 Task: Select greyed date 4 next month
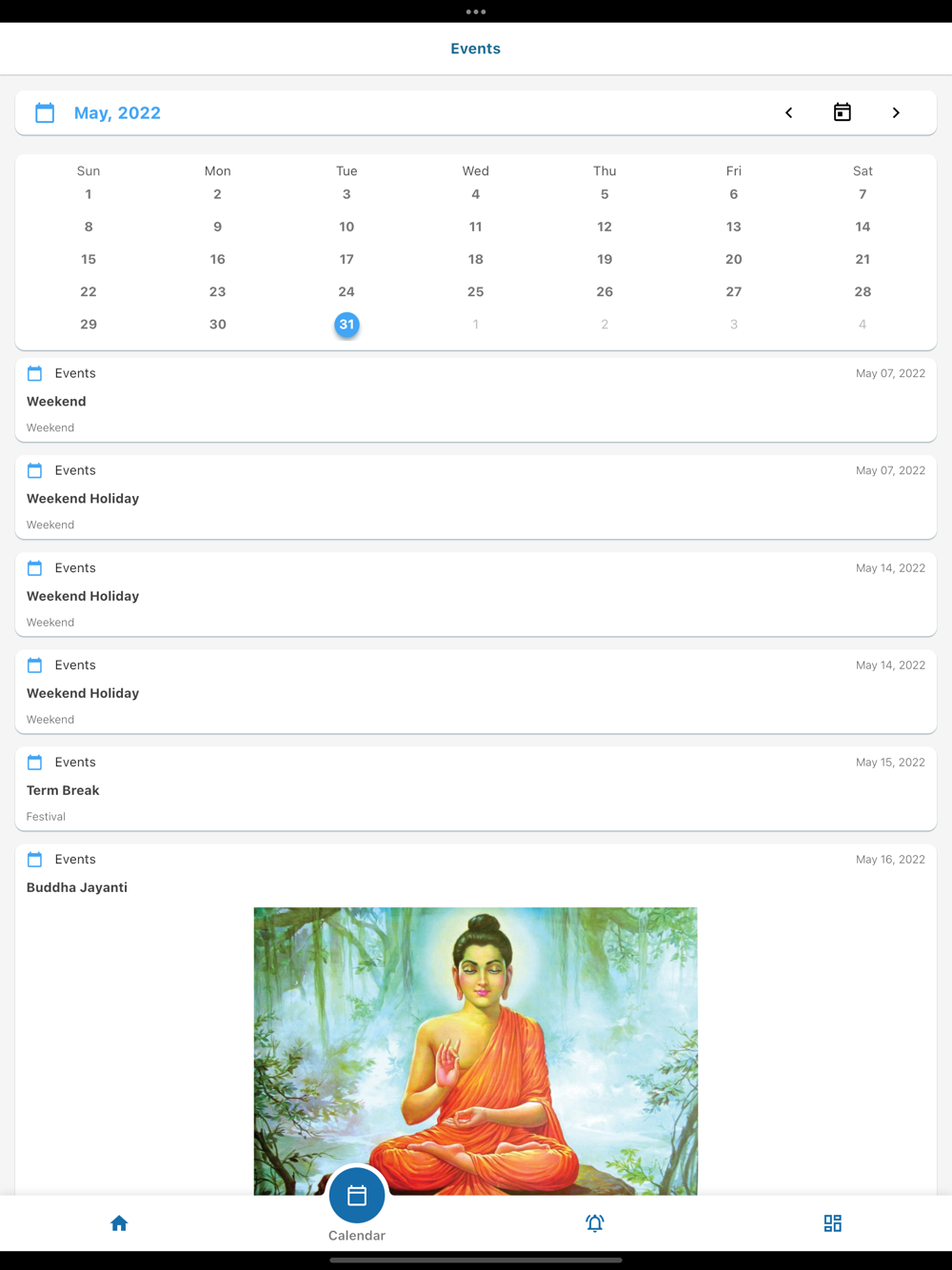click(x=863, y=325)
